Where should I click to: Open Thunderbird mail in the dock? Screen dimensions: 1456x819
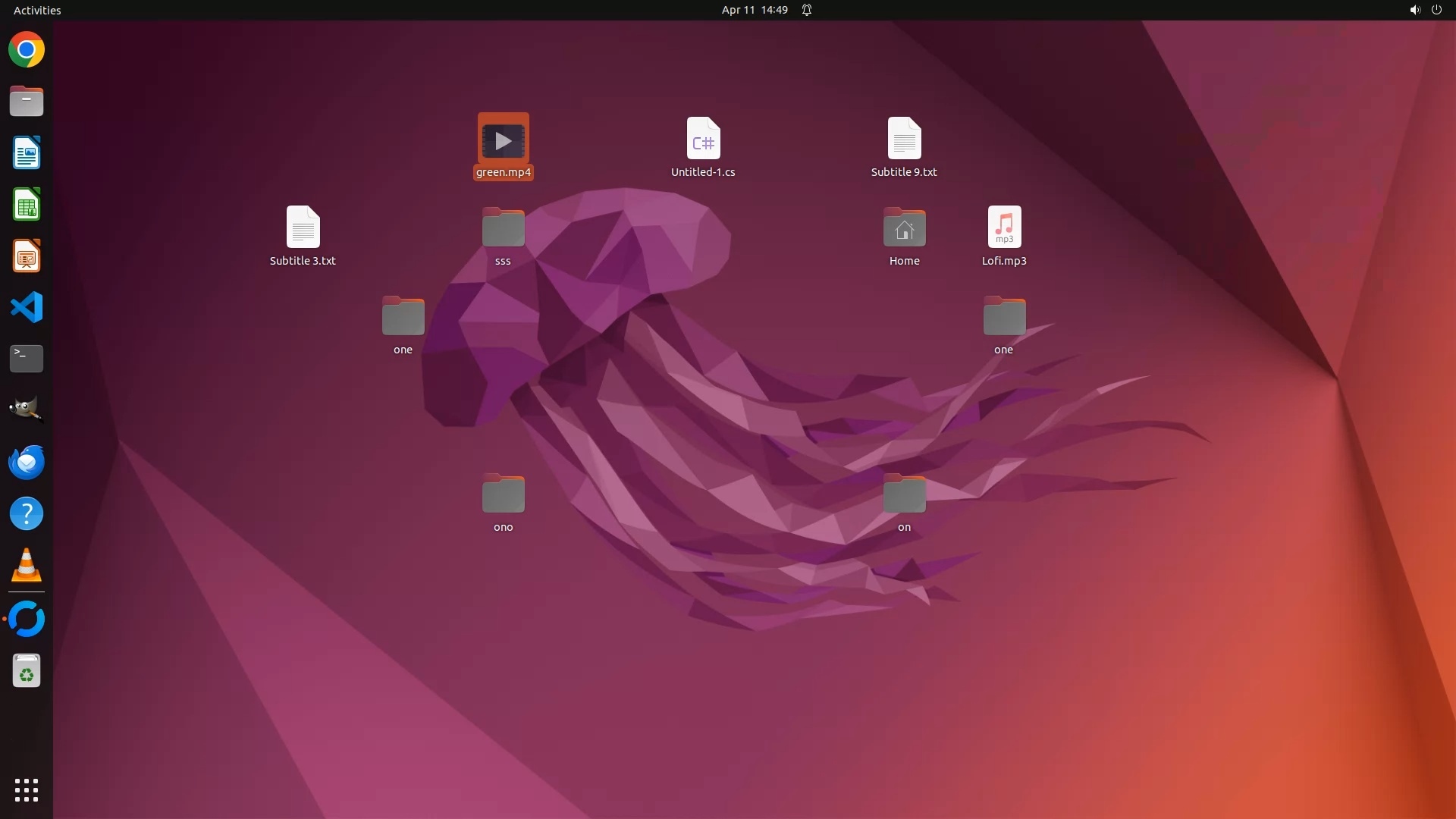point(27,462)
